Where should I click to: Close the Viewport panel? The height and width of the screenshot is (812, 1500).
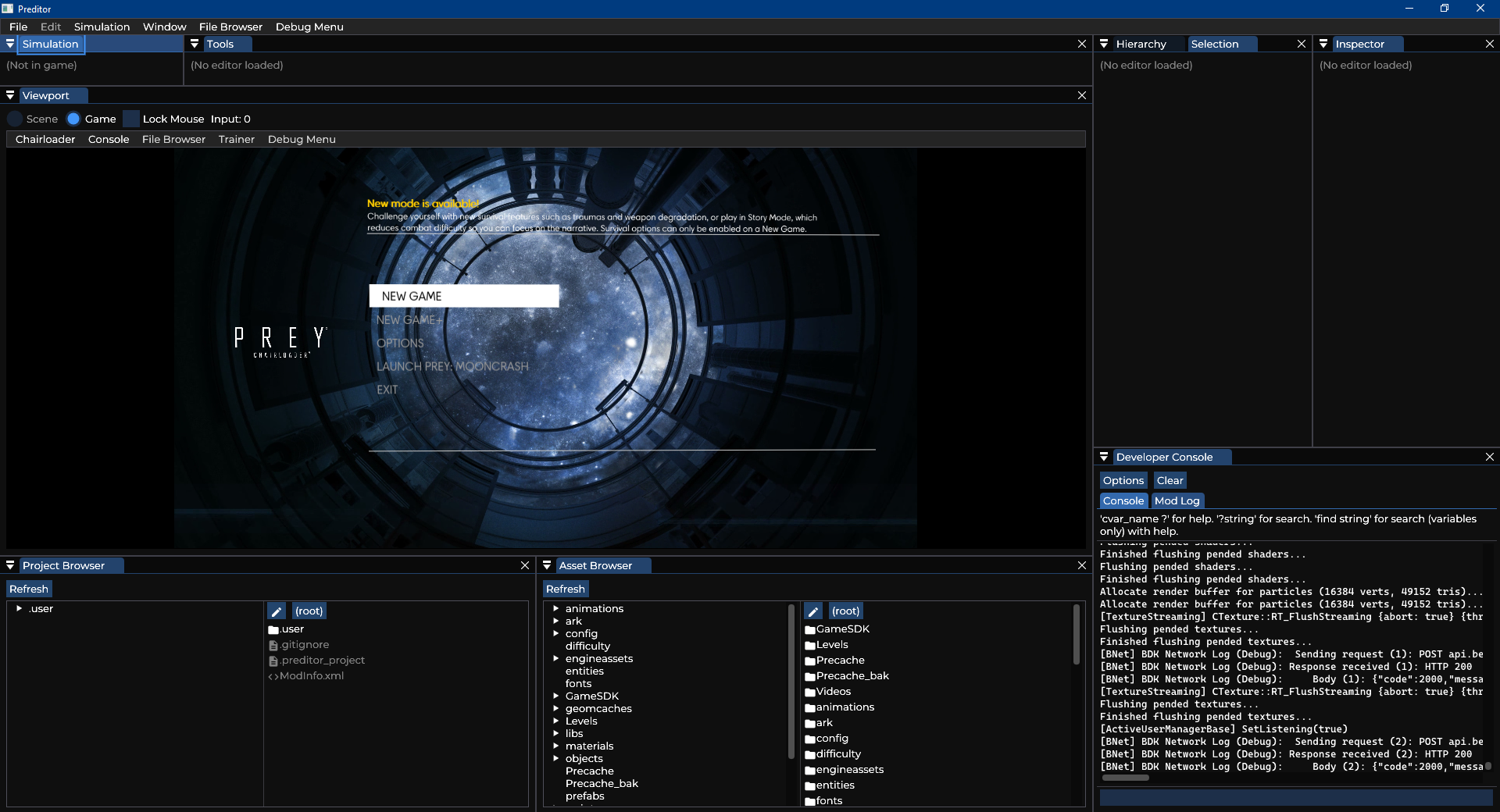[1082, 95]
